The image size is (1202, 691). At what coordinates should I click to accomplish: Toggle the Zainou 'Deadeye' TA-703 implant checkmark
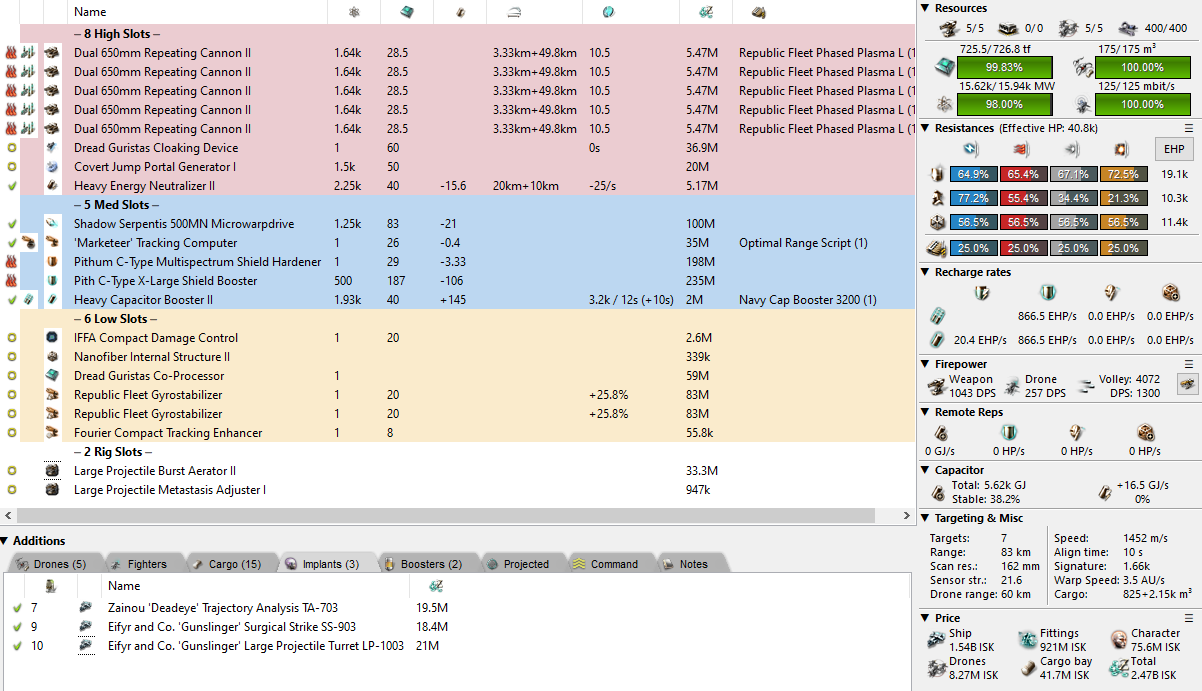pos(17,607)
